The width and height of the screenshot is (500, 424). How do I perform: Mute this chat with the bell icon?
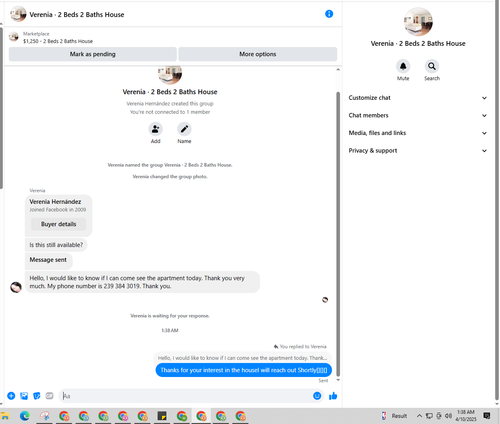(403, 66)
